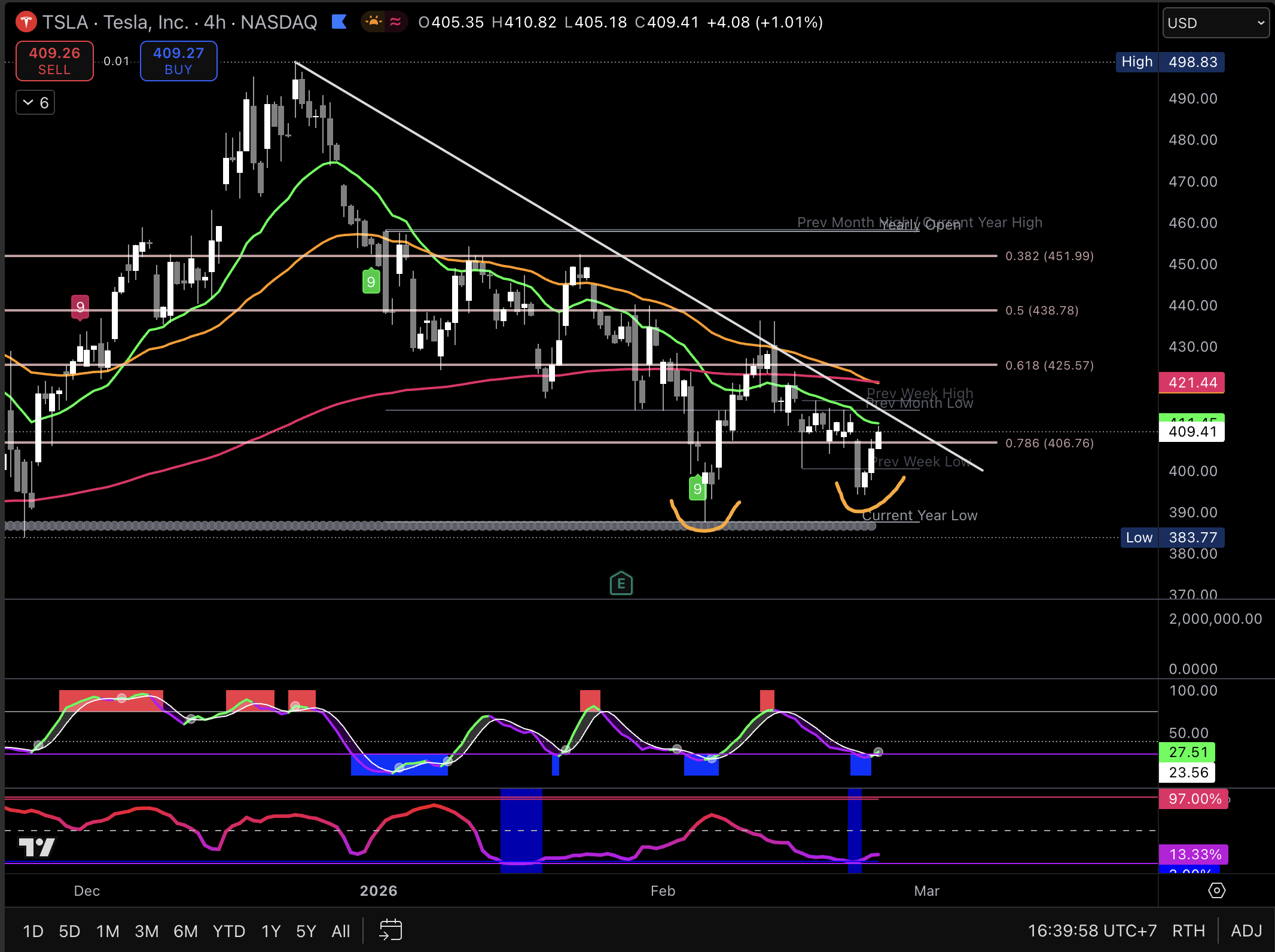Open chart scale settings hexagon icon

(x=1216, y=891)
